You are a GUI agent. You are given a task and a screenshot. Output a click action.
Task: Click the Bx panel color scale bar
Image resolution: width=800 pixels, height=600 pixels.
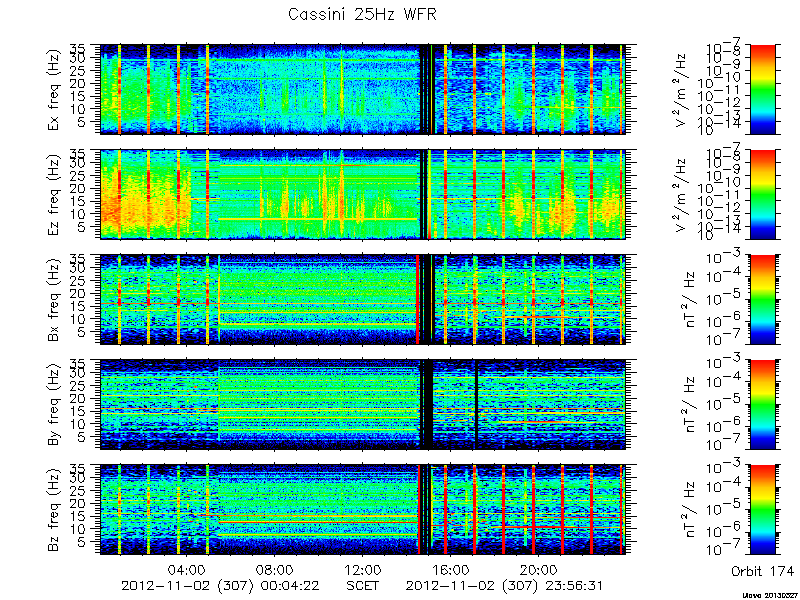[x=762, y=299]
